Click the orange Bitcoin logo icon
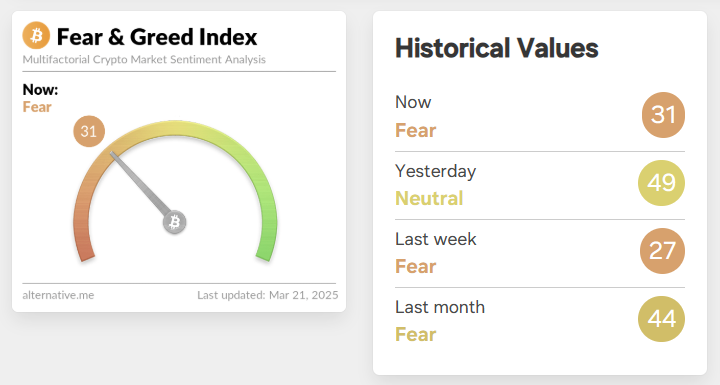720x385 pixels. (36, 35)
